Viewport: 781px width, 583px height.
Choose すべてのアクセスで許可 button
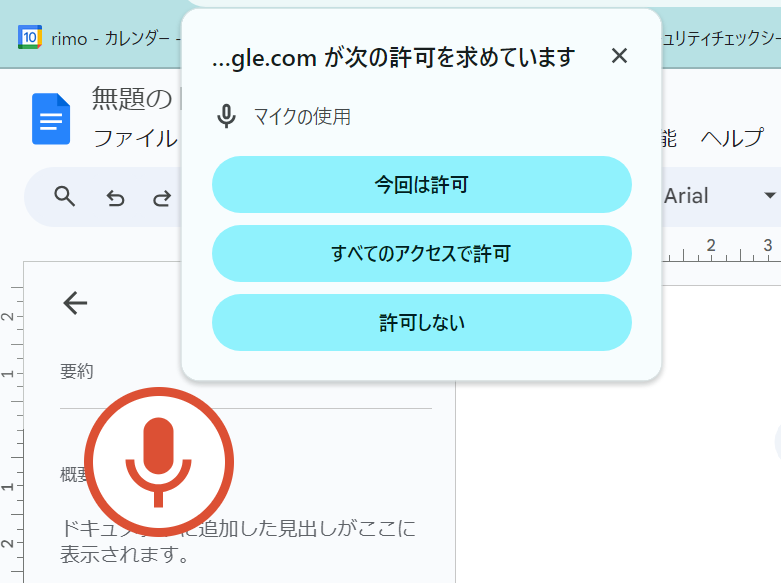pos(421,254)
